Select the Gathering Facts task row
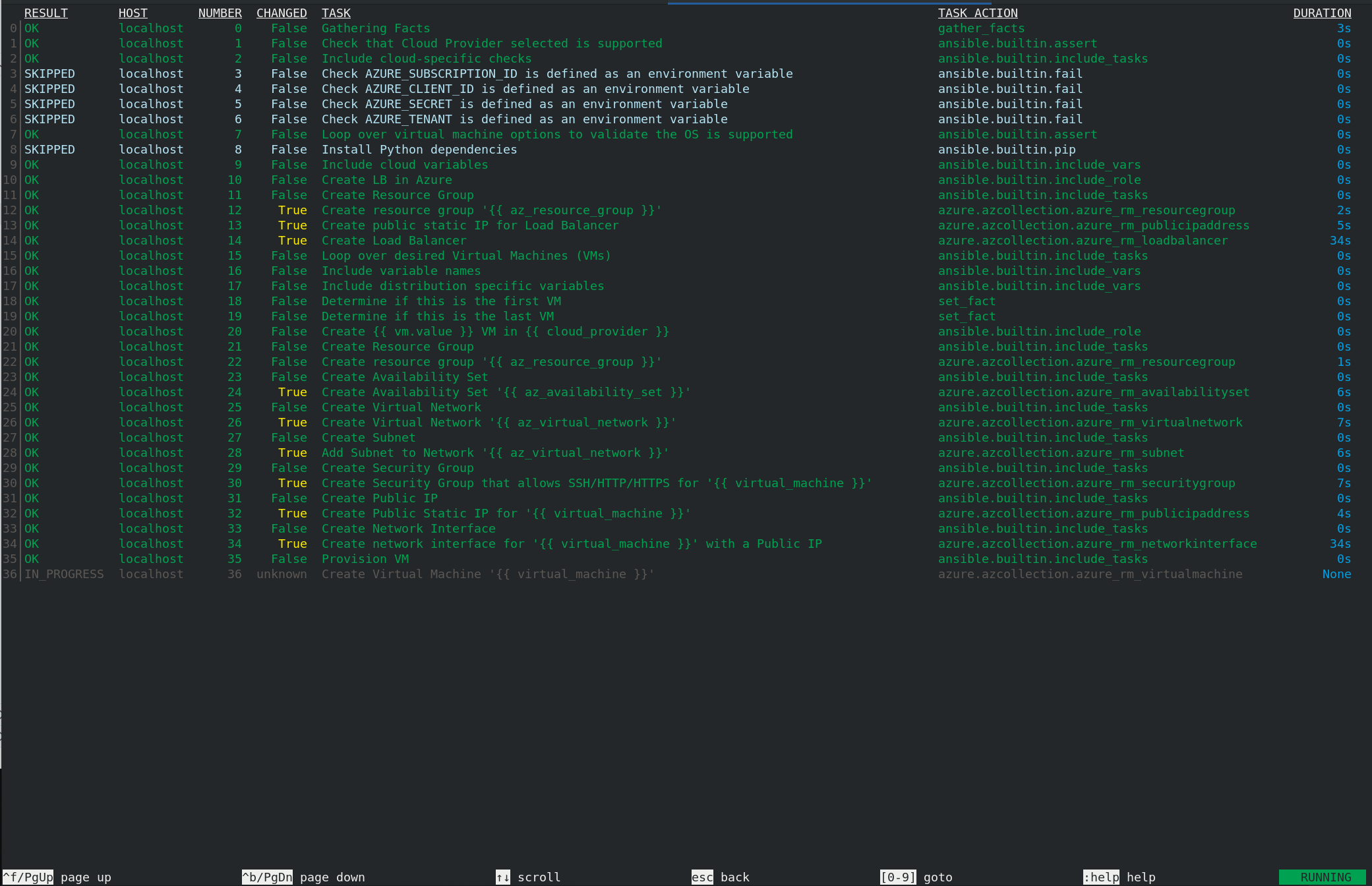Screen dimensions: 1372x886 375,28
